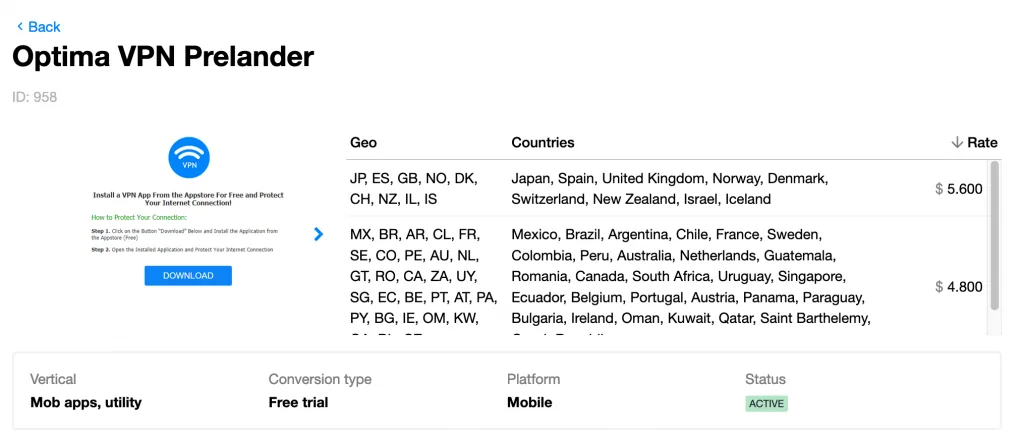Select the $4.800 rate value
Image resolution: width=1024 pixels, height=439 pixels.
[x=959, y=287]
